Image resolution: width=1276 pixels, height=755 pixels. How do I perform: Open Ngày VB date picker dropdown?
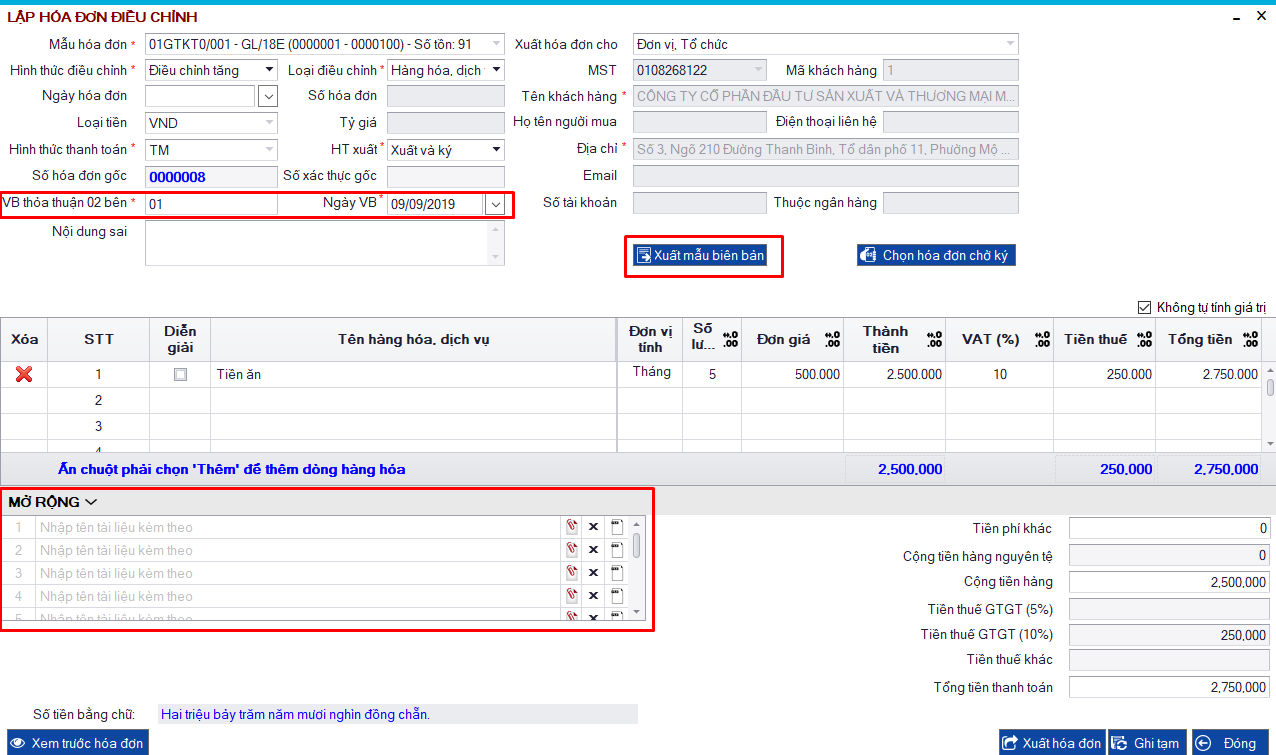coord(495,204)
